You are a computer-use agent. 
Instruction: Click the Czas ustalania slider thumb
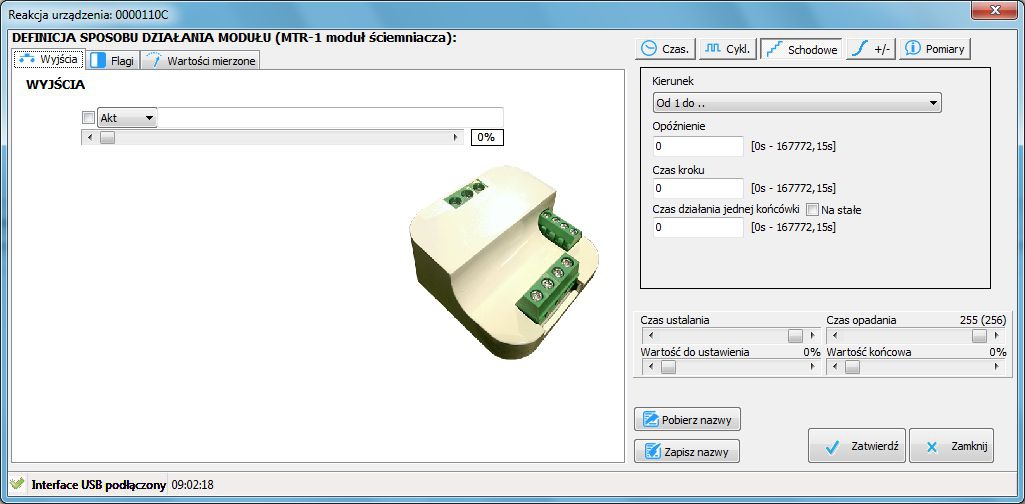(795, 335)
